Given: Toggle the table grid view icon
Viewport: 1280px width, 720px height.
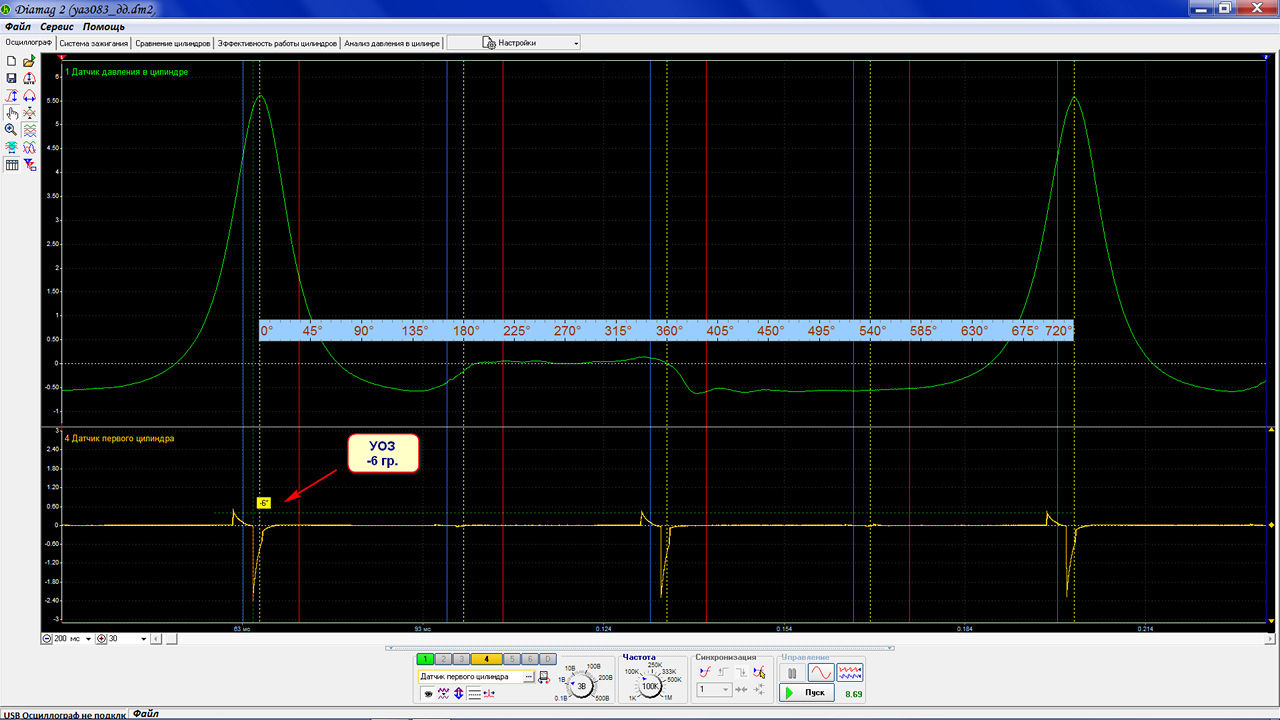Looking at the screenshot, I should 11,165.
